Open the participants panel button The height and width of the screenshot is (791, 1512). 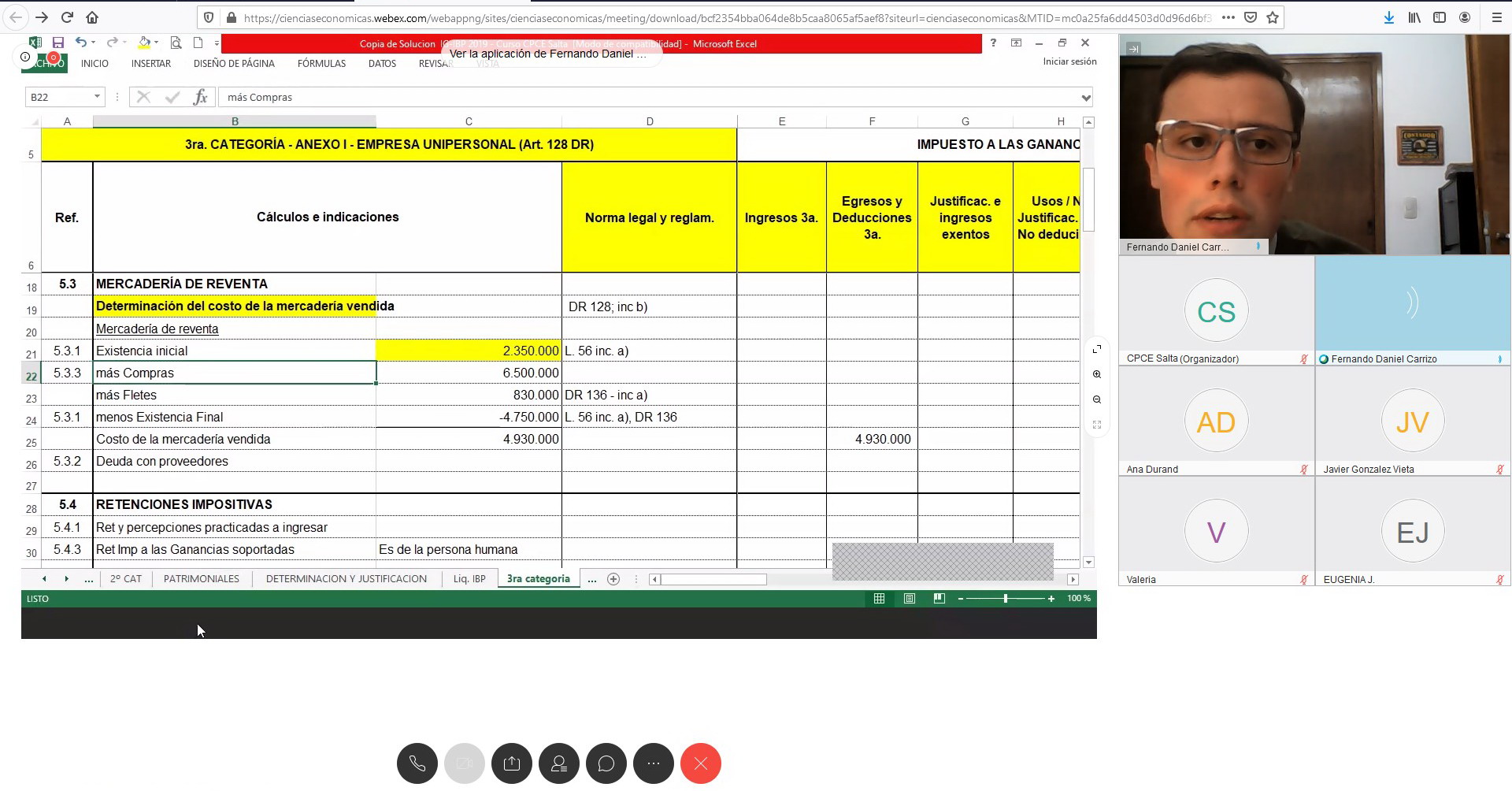point(559,763)
